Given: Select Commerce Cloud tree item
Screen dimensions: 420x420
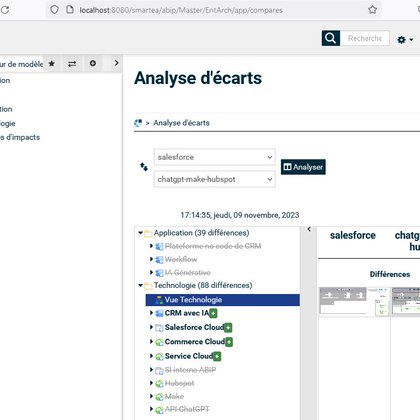Looking at the screenshot, I should point(195,342).
